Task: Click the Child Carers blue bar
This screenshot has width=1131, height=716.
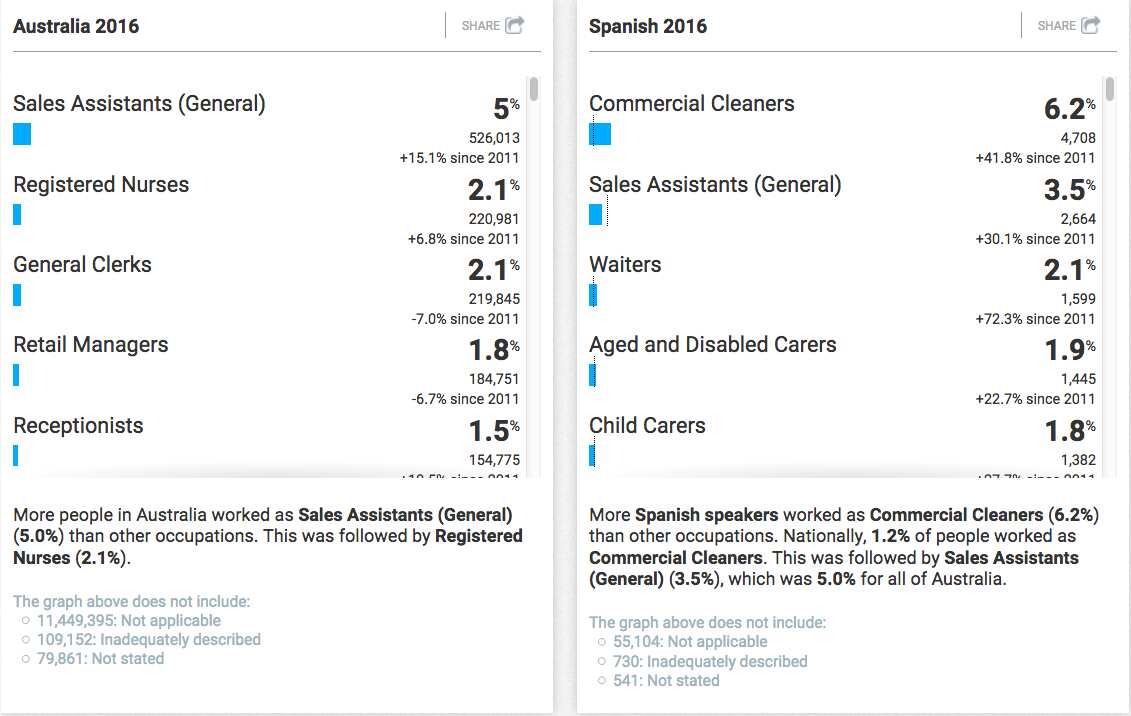Action: click(592, 456)
